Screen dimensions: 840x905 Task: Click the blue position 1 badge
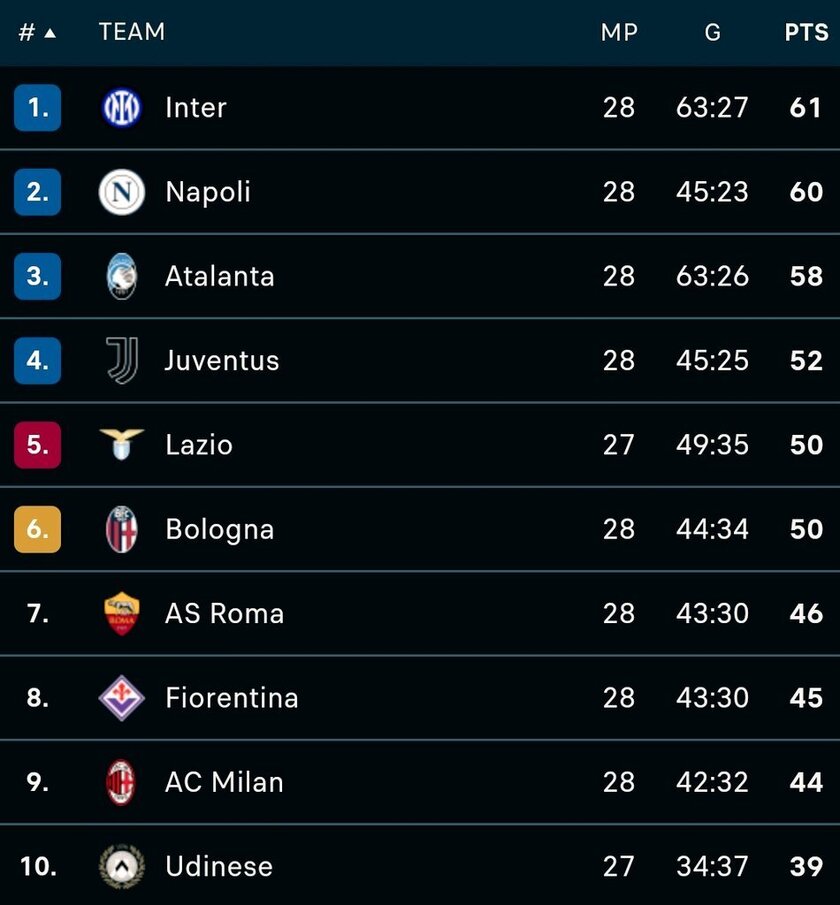click(38, 108)
